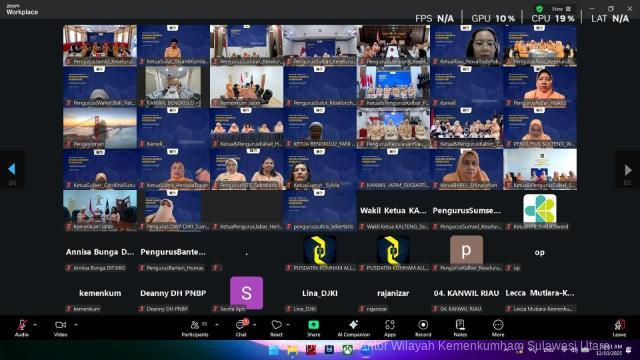This screenshot has width=640, height=360.
Task: Open the More options menu
Action: pos(498,328)
